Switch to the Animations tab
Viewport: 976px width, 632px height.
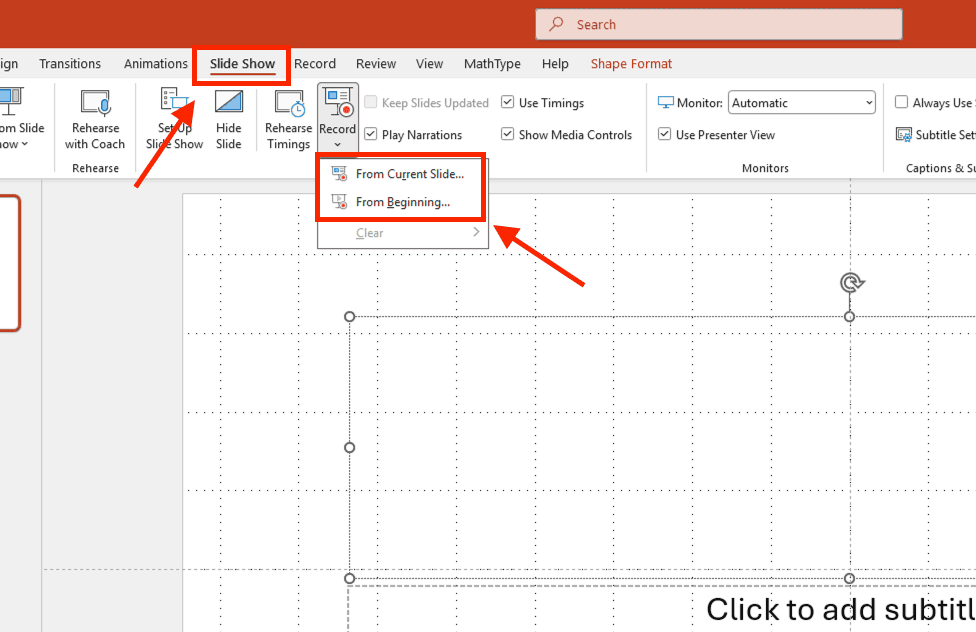(156, 64)
